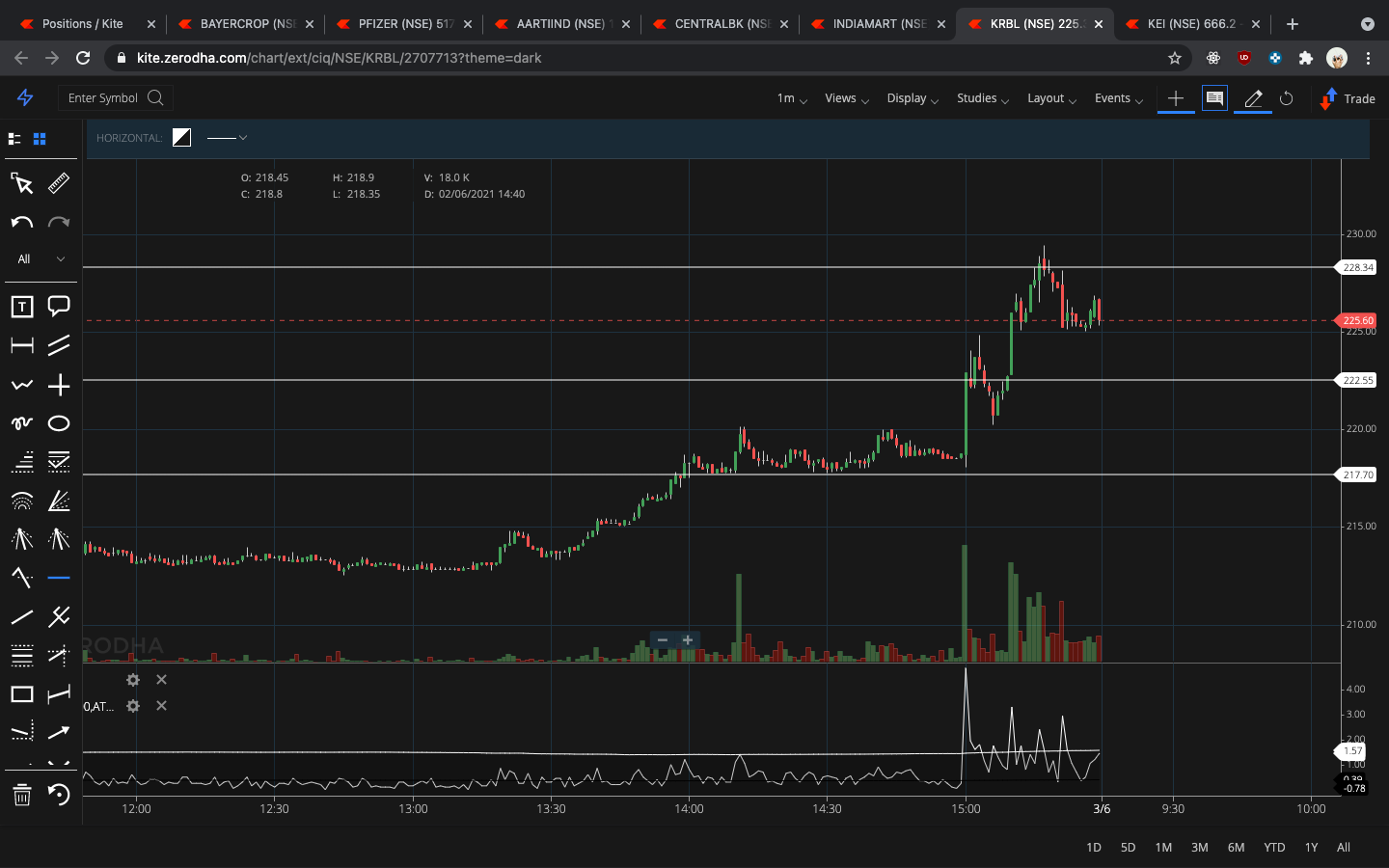This screenshot has width=1389, height=868.
Task: Click the trash icon to clear drawings
Action: [x=22, y=796]
